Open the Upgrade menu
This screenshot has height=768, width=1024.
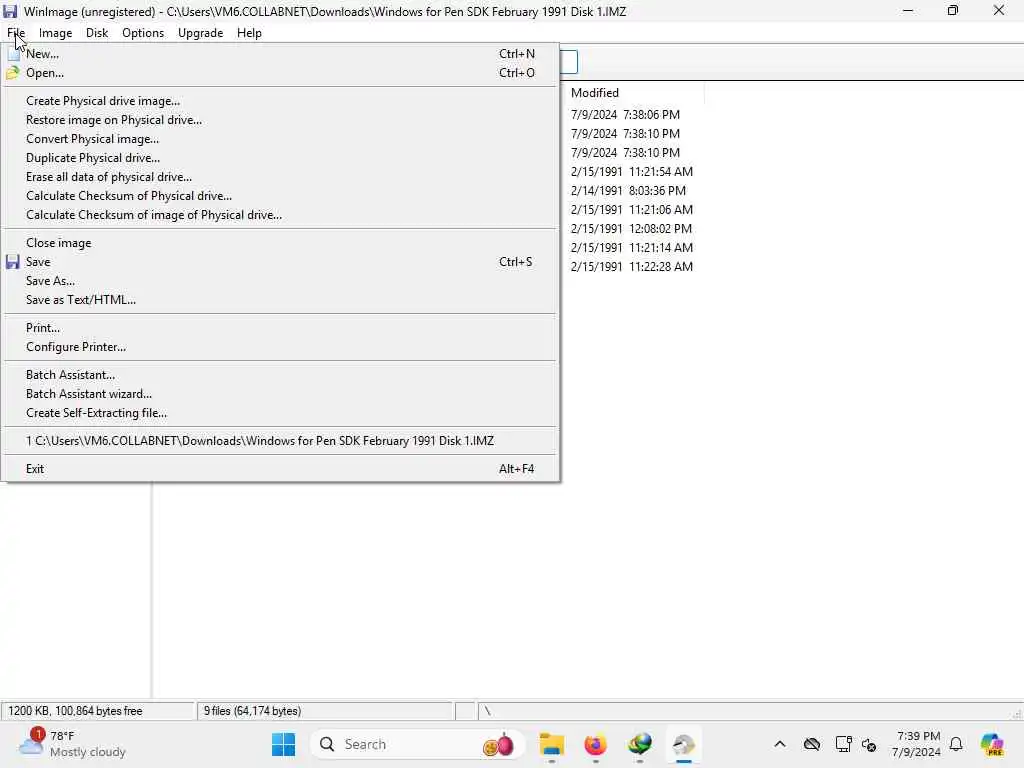200,33
